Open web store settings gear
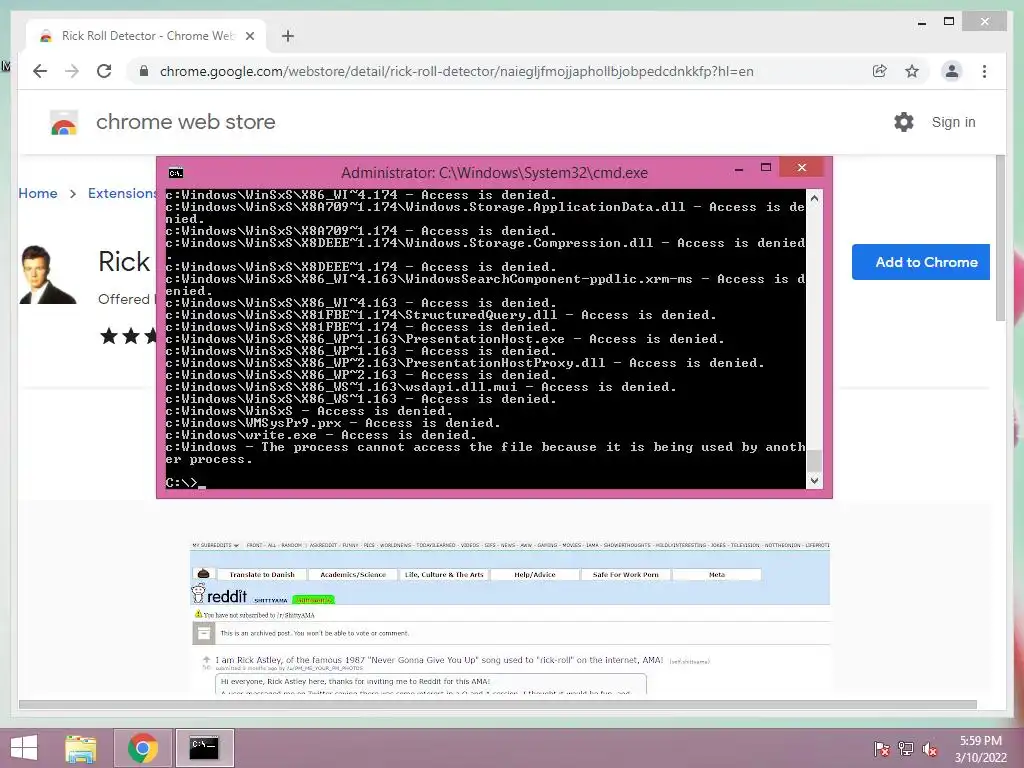 (x=904, y=122)
